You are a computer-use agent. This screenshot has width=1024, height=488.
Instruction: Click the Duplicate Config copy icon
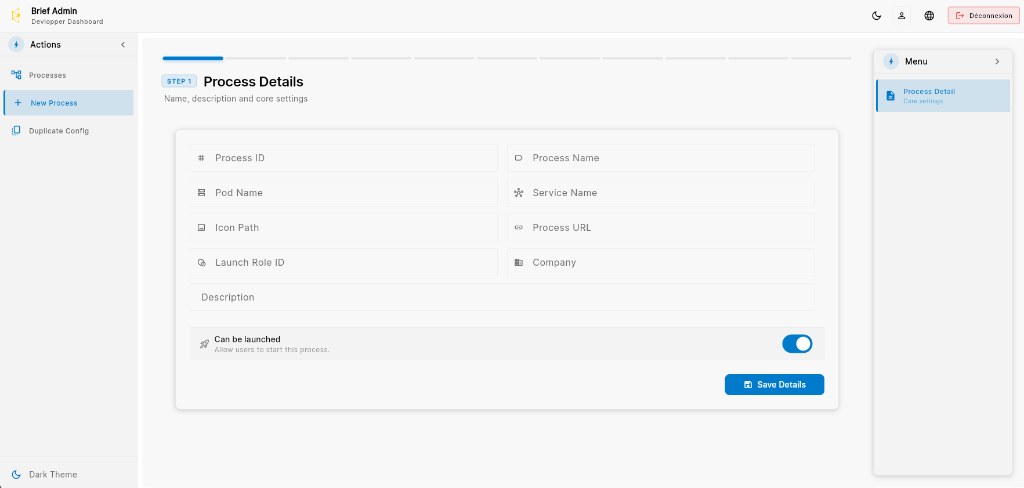point(16,131)
